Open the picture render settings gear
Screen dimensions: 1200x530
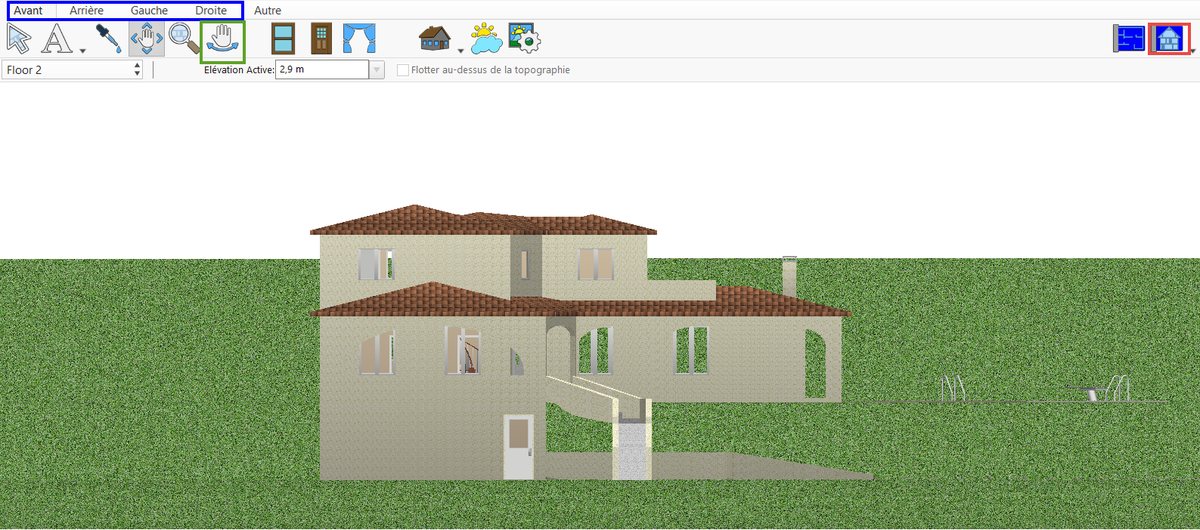pyautogui.click(x=524, y=39)
